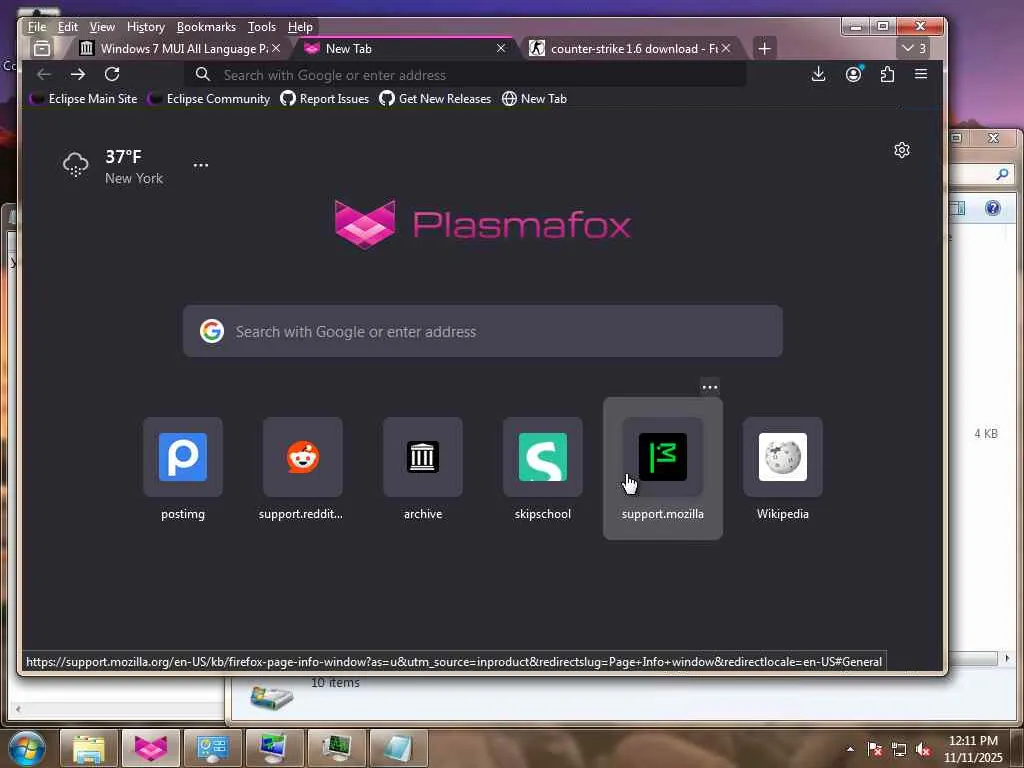Image resolution: width=1024 pixels, height=768 pixels.
Task: Open new tab page settings gear
Action: pyautogui.click(x=902, y=150)
